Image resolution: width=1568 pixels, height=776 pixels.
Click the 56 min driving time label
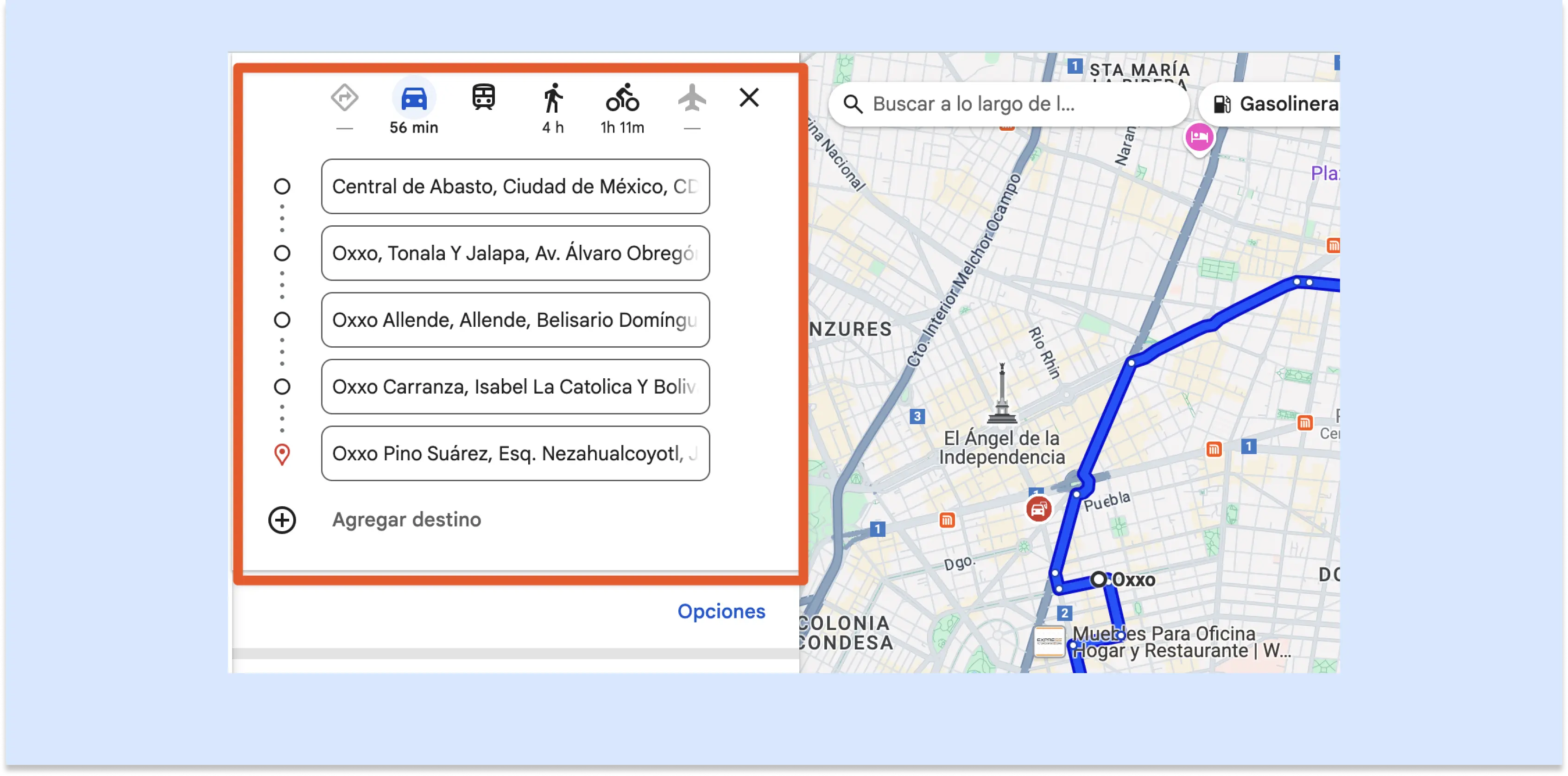pos(414,127)
